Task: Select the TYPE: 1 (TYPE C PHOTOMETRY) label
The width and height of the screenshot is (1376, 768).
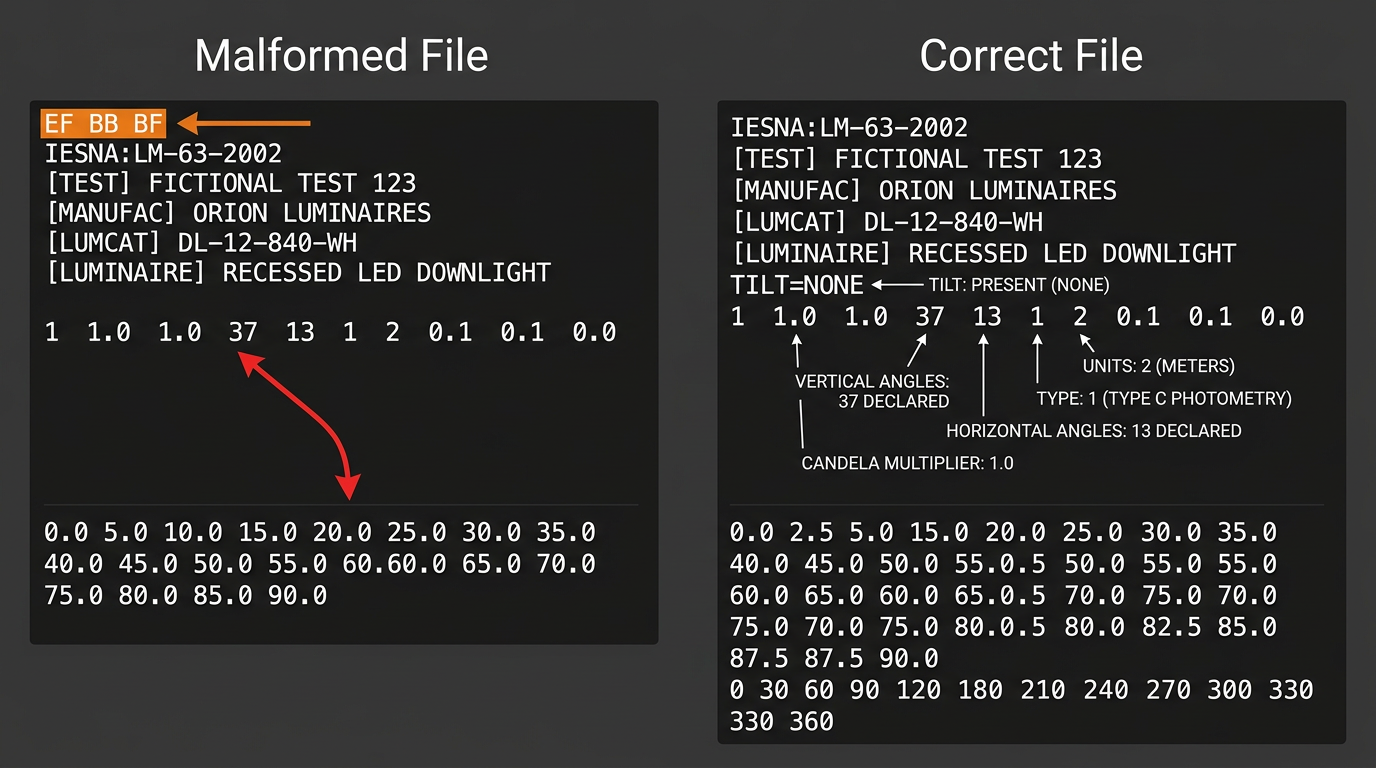Action: (1164, 399)
